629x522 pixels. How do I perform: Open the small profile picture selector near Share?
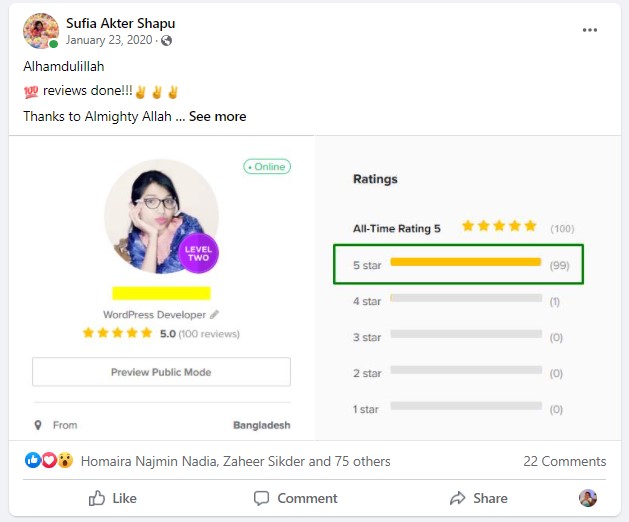point(588,498)
